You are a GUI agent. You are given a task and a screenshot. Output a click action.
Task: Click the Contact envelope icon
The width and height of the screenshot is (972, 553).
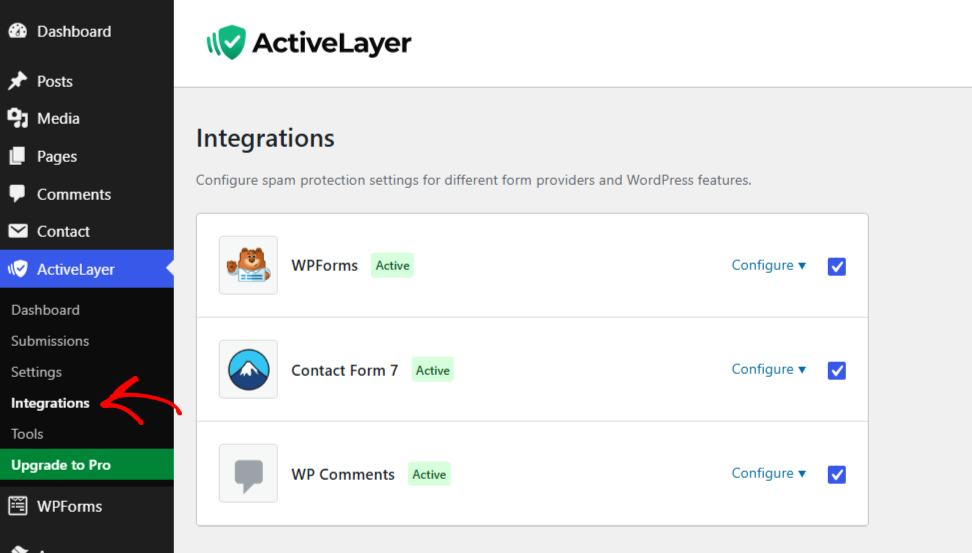pyautogui.click(x=18, y=231)
